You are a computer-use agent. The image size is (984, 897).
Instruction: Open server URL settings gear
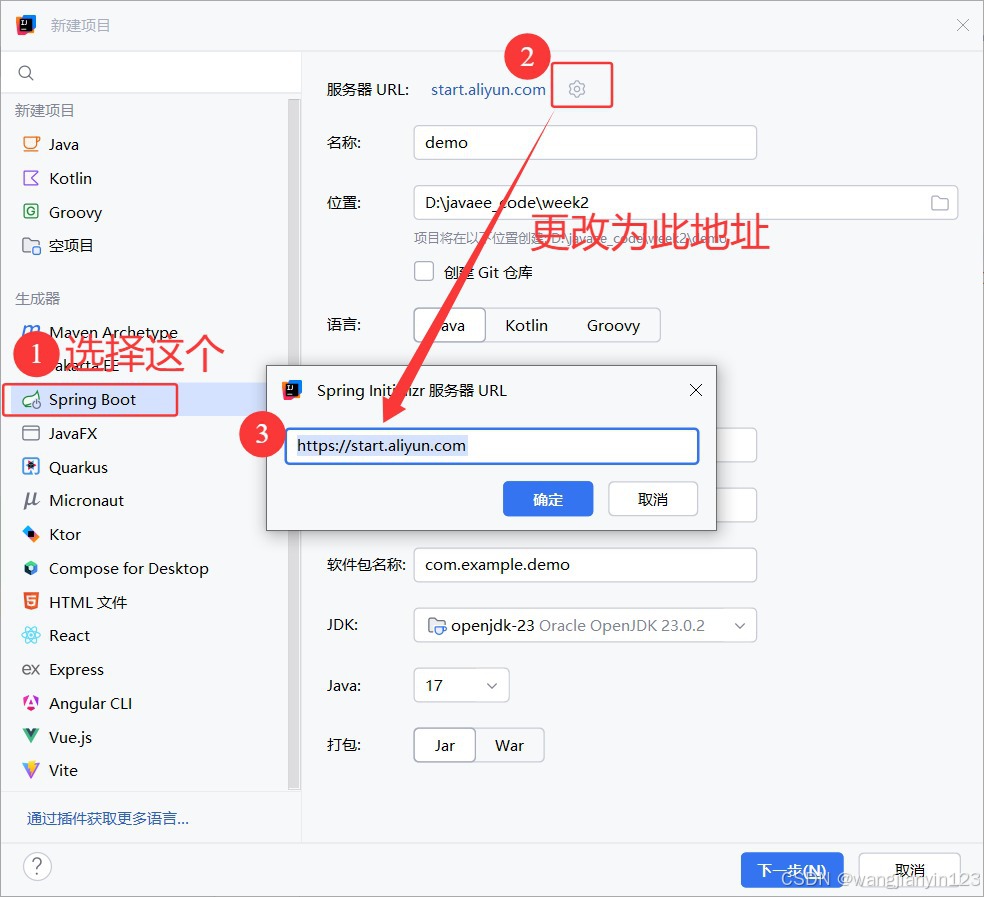click(577, 89)
